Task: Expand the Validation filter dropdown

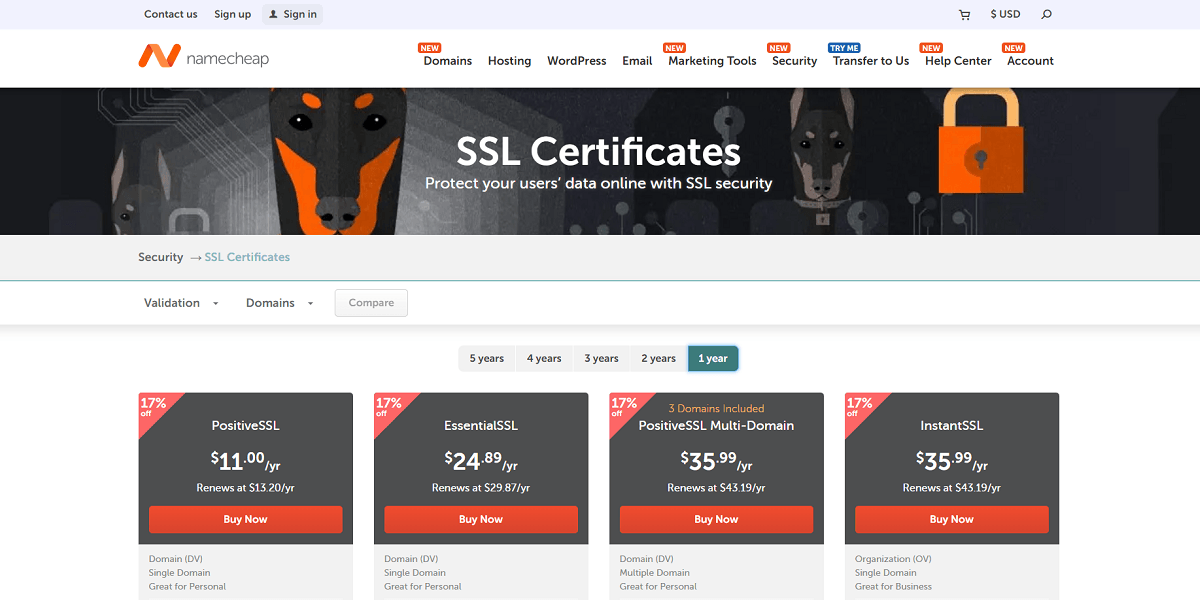Action: pos(181,303)
